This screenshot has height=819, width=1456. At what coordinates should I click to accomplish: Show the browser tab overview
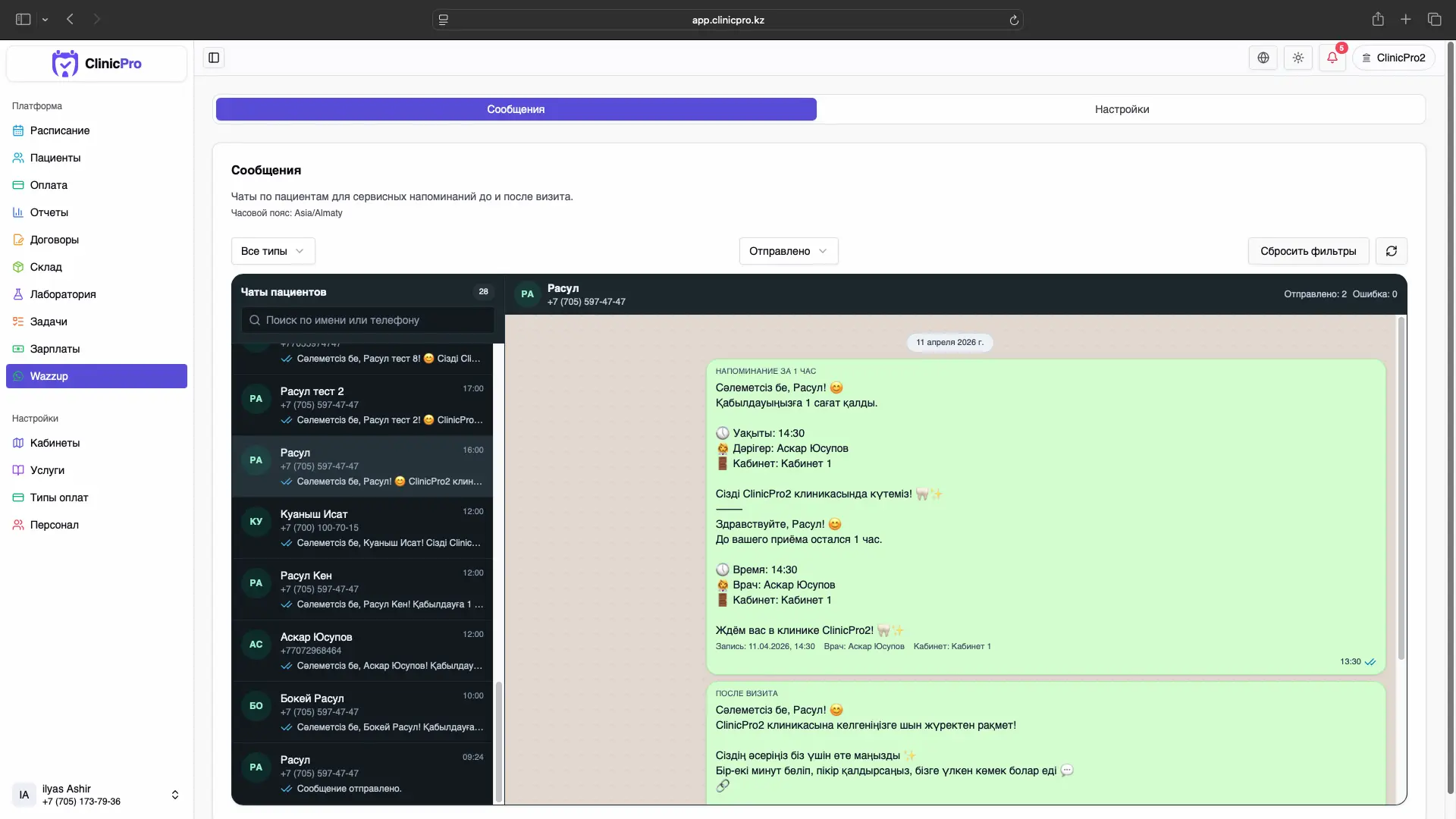(1434, 20)
